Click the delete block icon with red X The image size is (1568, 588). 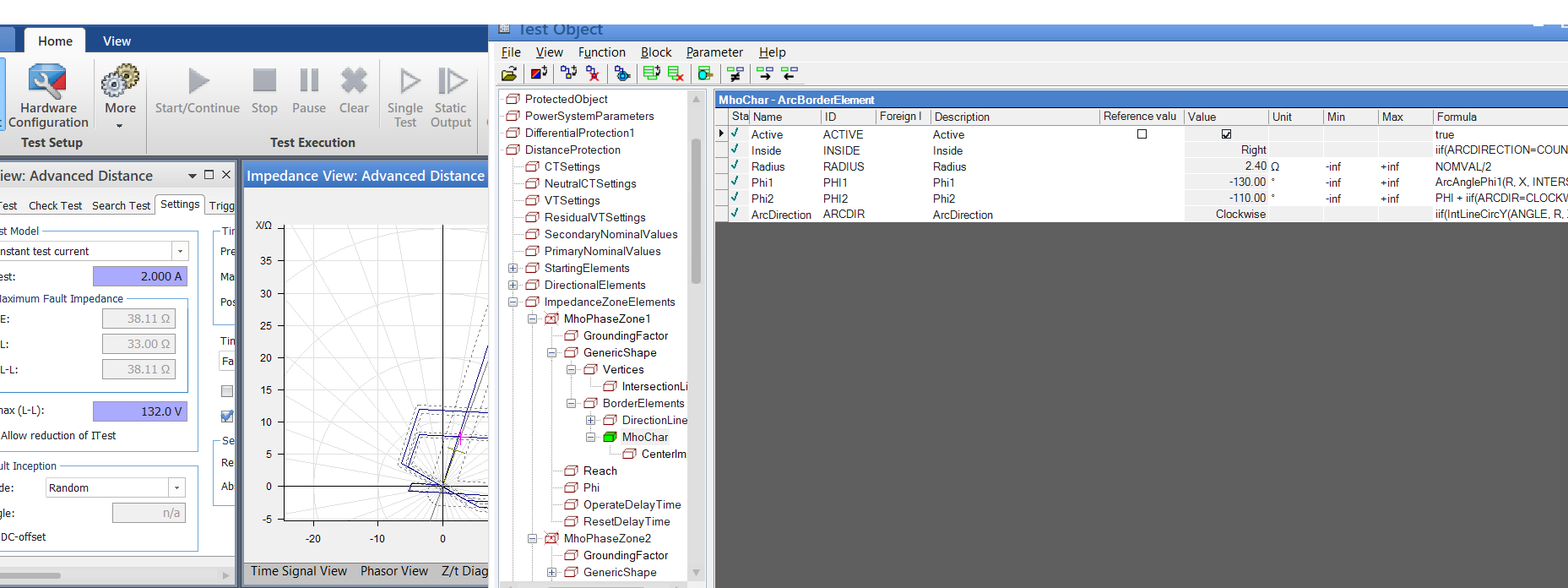[x=593, y=73]
